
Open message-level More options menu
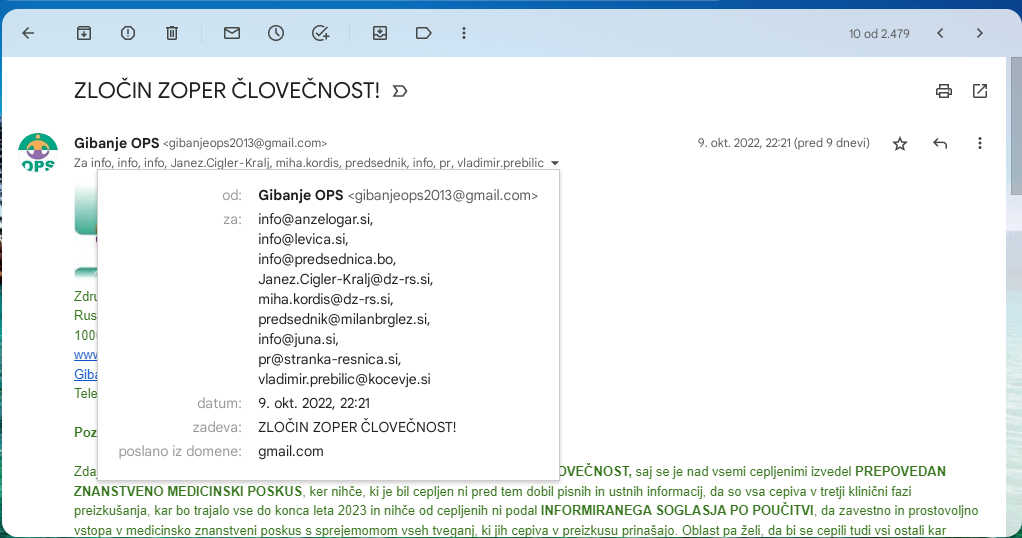click(980, 143)
